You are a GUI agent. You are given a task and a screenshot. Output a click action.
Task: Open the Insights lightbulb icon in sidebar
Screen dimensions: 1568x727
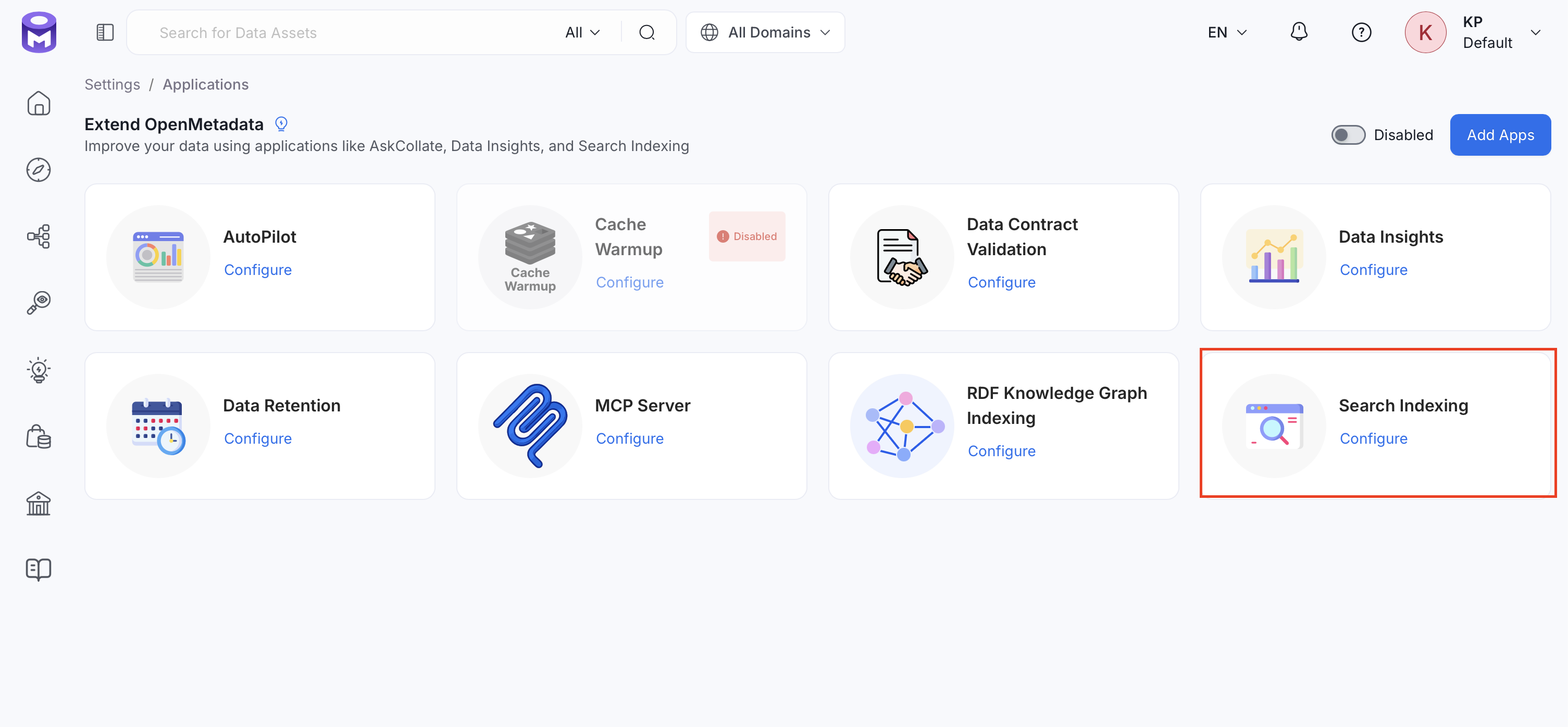point(39,369)
